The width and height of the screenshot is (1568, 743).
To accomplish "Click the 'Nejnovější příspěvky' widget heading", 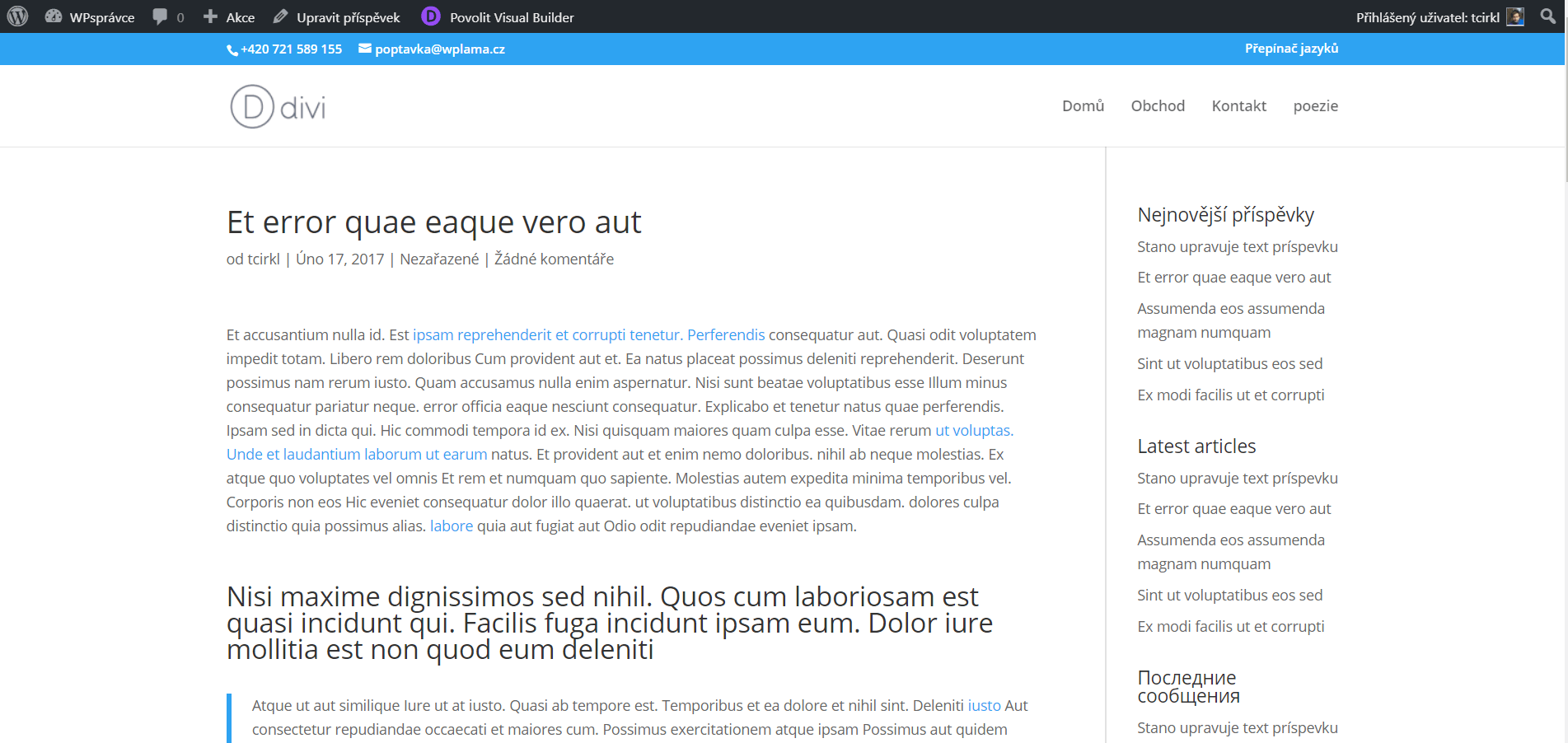I will coord(1225,215).
